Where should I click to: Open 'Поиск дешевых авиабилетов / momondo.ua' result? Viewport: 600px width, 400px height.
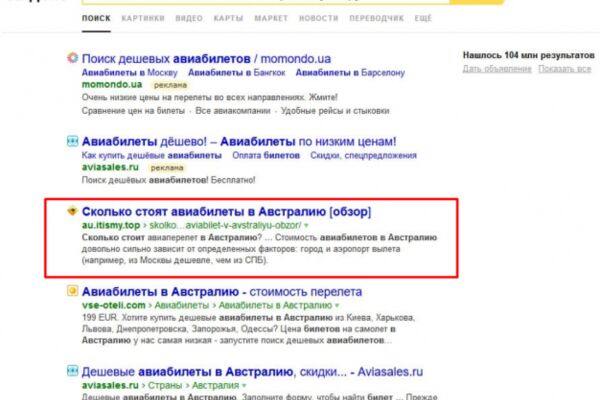pyautogui.click(x=206, y=59)
